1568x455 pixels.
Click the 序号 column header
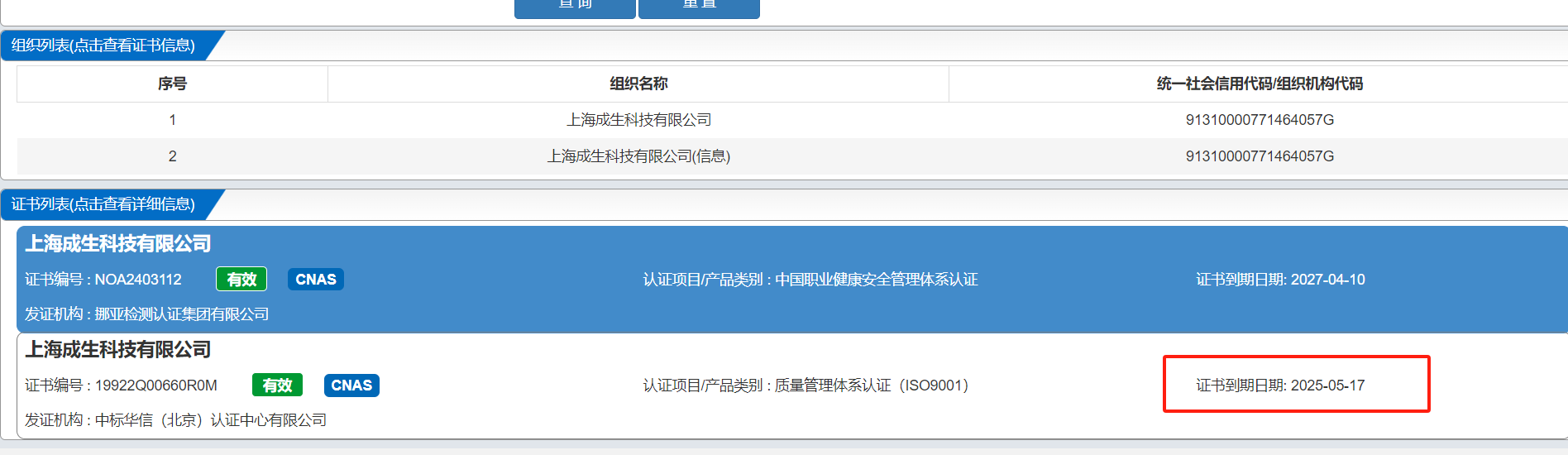coord(172,84)
